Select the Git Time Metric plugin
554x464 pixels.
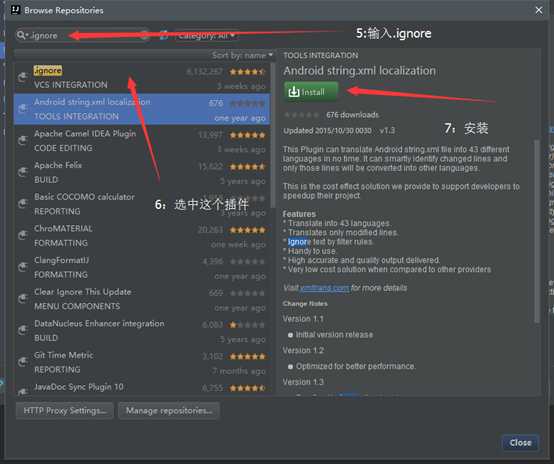click(142, 362)
